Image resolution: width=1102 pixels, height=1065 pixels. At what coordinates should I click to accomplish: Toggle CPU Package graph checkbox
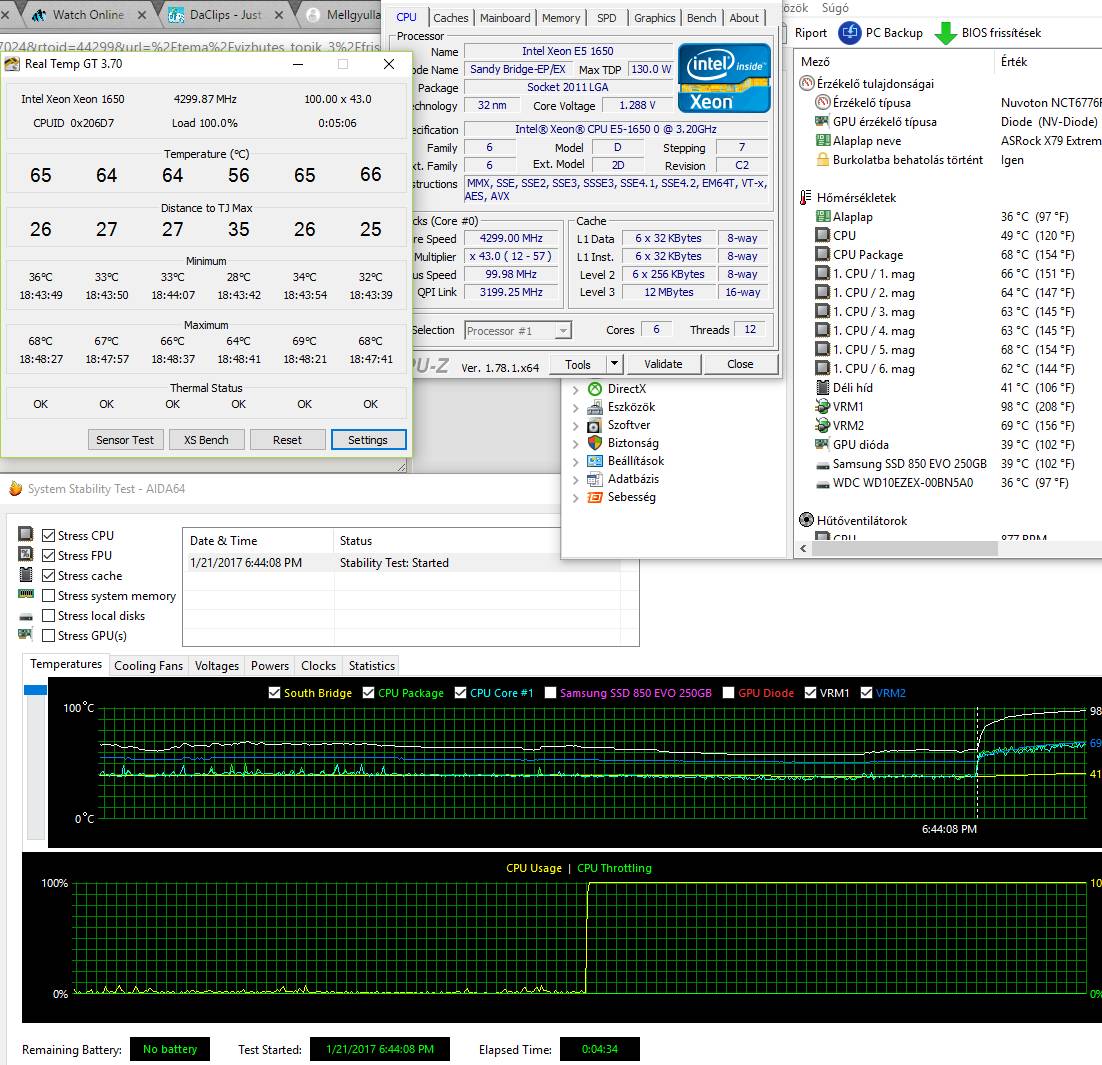coord(368,692)
